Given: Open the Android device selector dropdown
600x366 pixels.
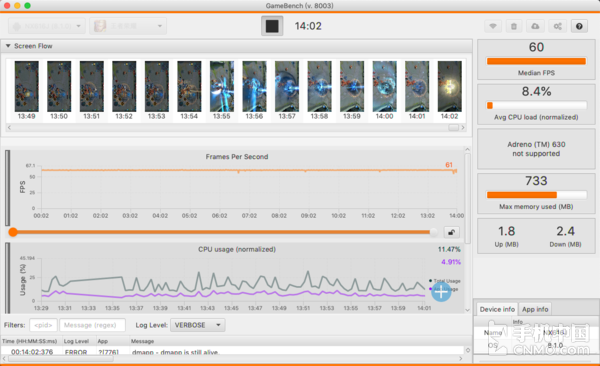Looking at the screenshot, I should 47,26.
